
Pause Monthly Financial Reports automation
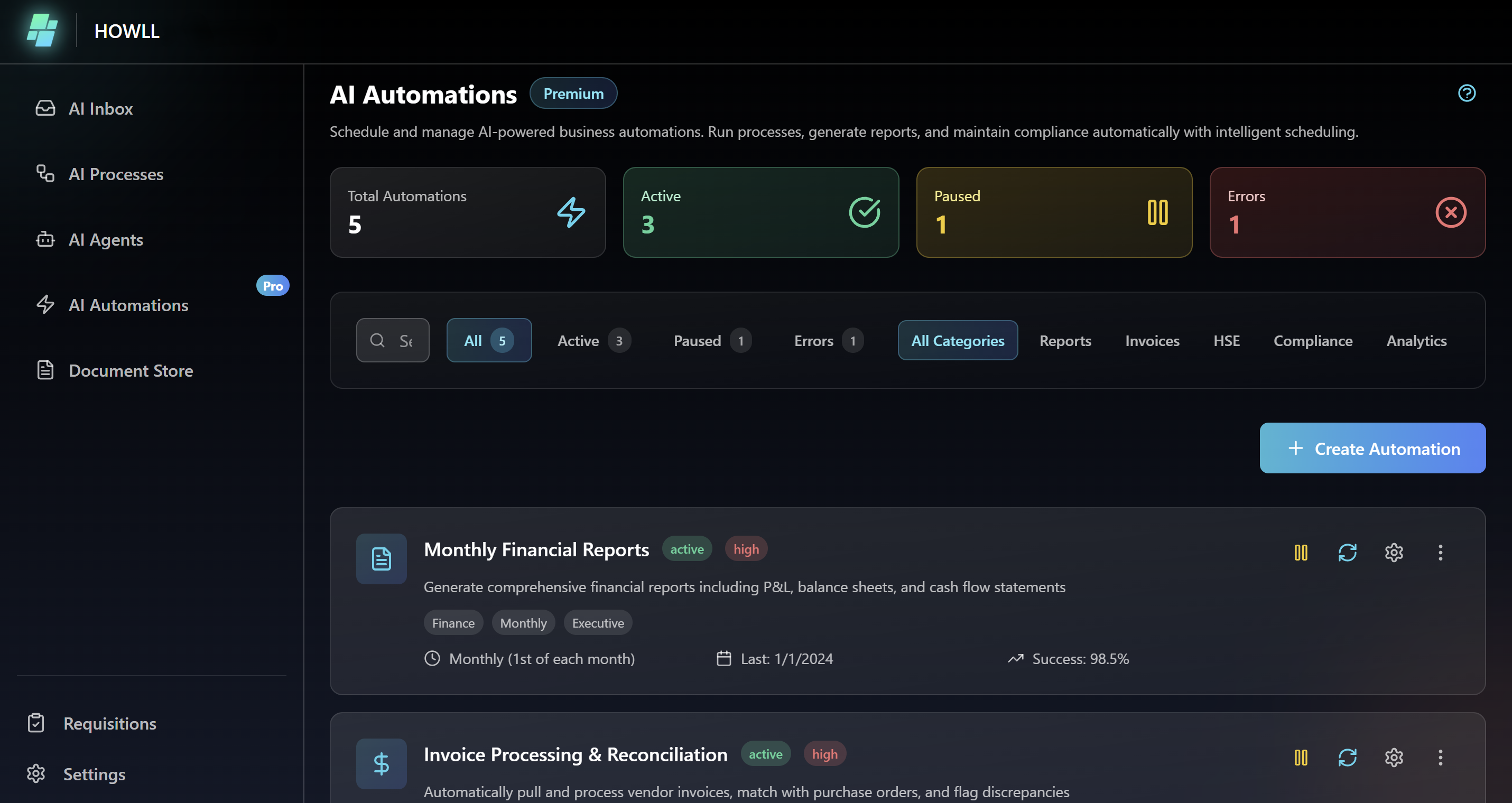[x=1301, y=553]
